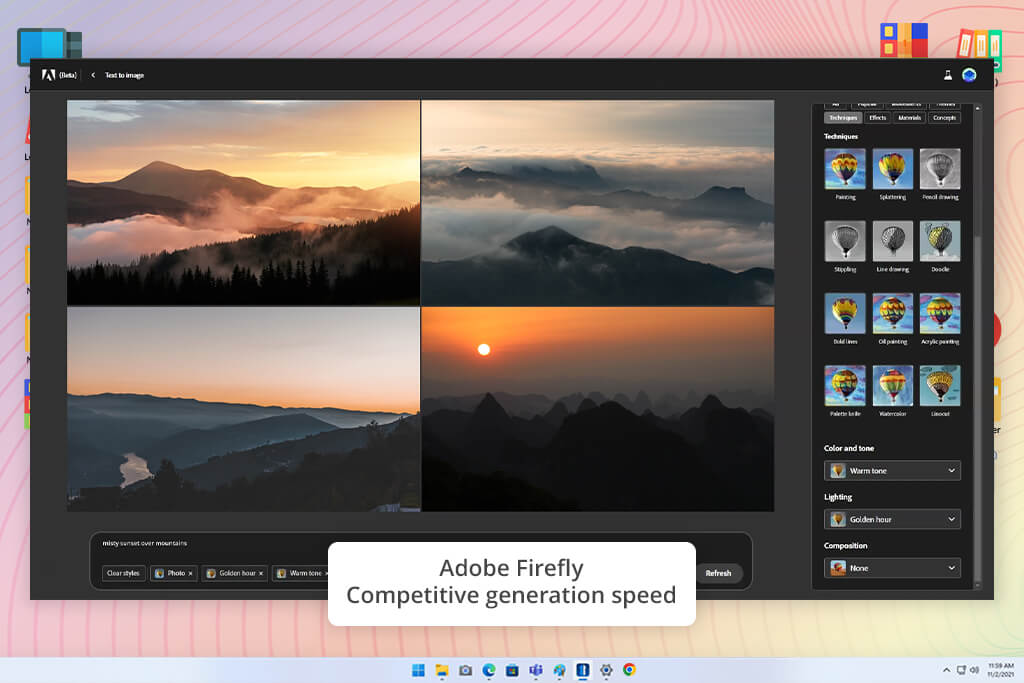Open the Lighting dropdown set to Golden hour
The image size is (1024, 683).
tap(892, 519)
